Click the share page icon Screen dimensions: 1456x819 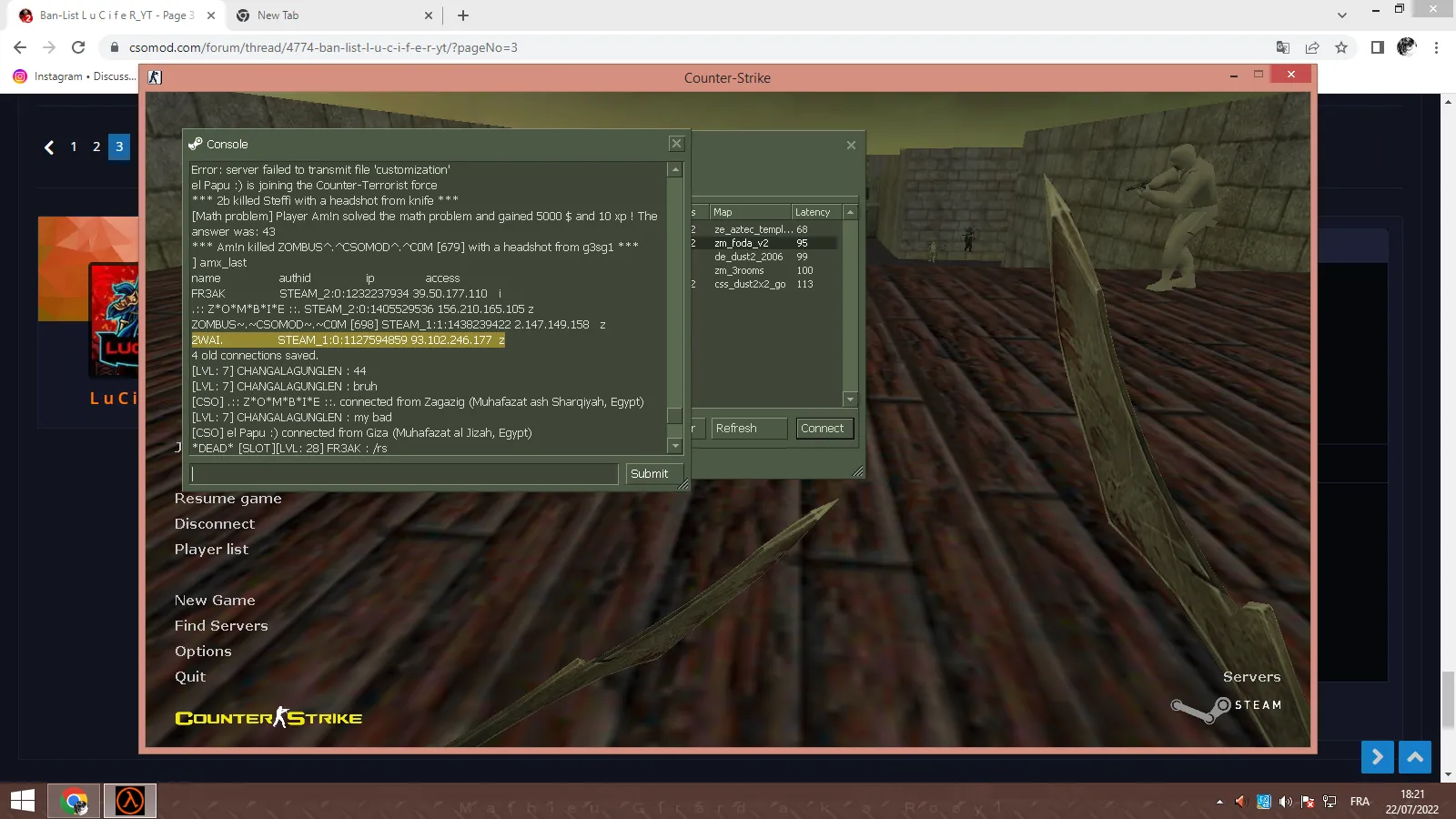tap(1312, 47)
